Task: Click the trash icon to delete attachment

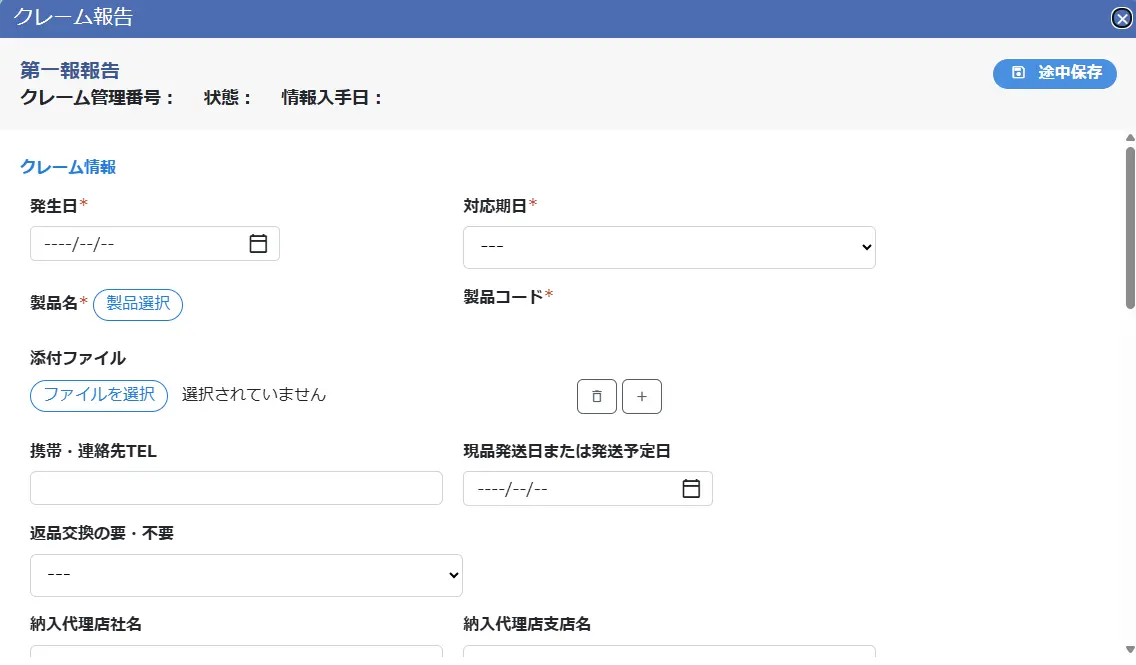Action: pos(596,397)
